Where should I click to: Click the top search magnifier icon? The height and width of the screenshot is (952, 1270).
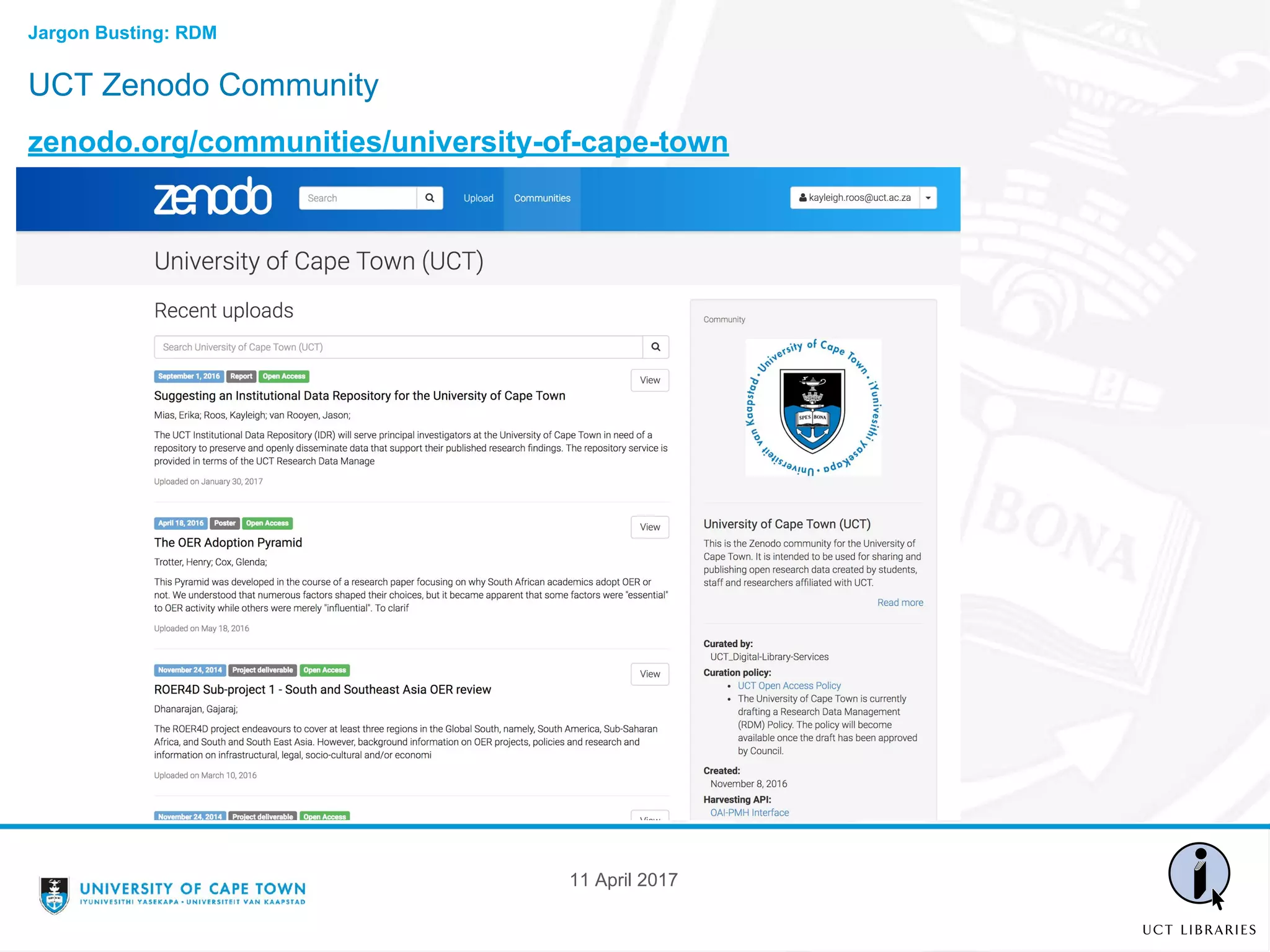pyautogui.click(x=430, y=198)
